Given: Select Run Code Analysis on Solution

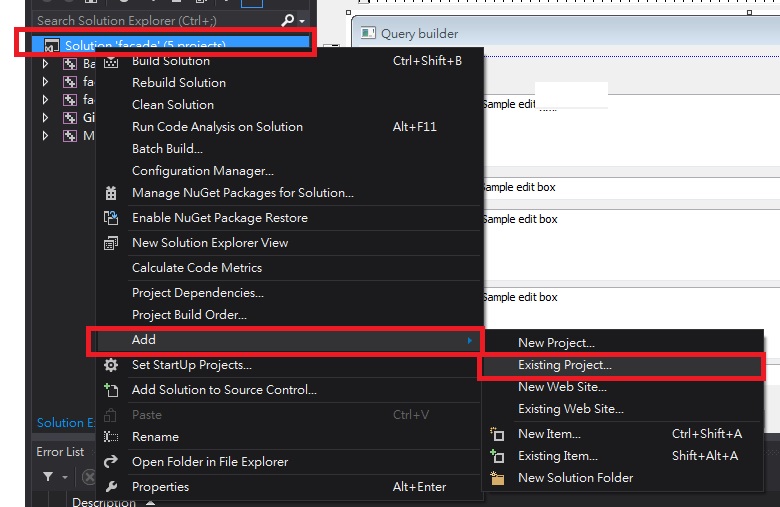Looking at the screenshot, I should tap(290, 126).
